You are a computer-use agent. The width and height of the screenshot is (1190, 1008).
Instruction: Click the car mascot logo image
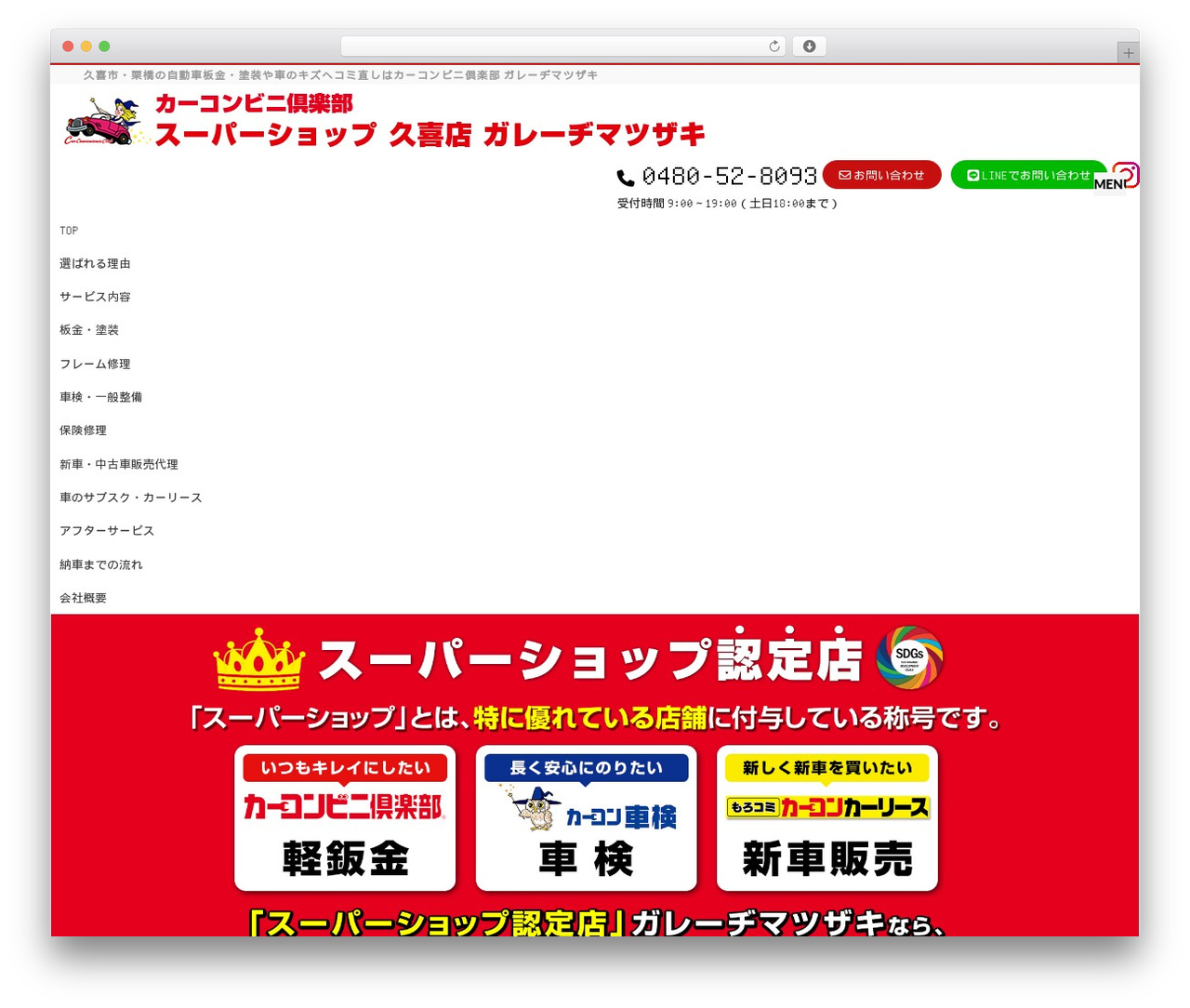coord(105,121)
